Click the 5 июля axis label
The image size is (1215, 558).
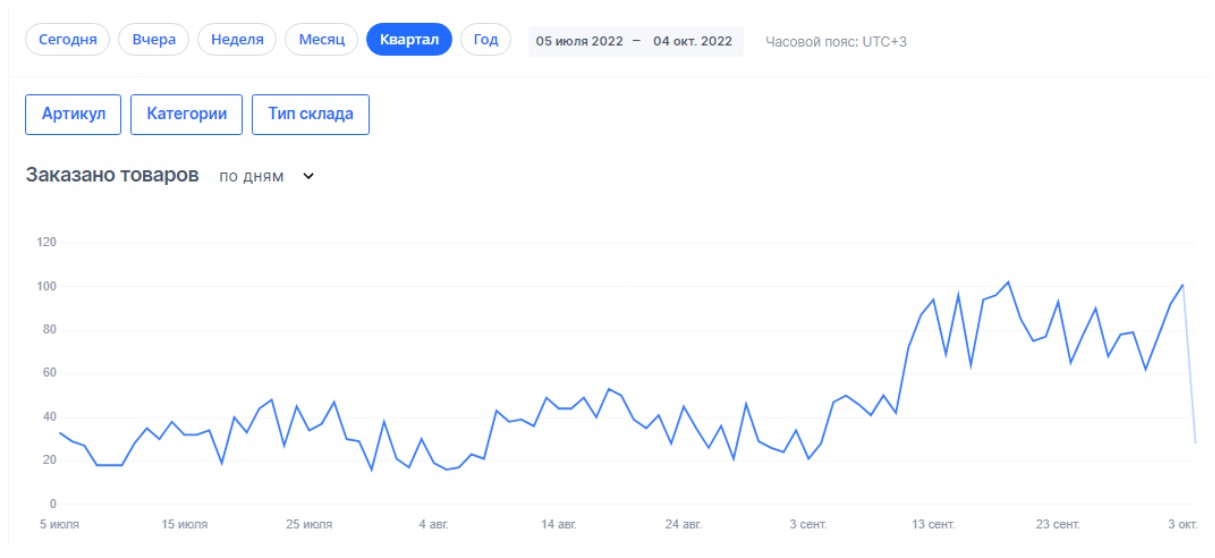[60, 524]
